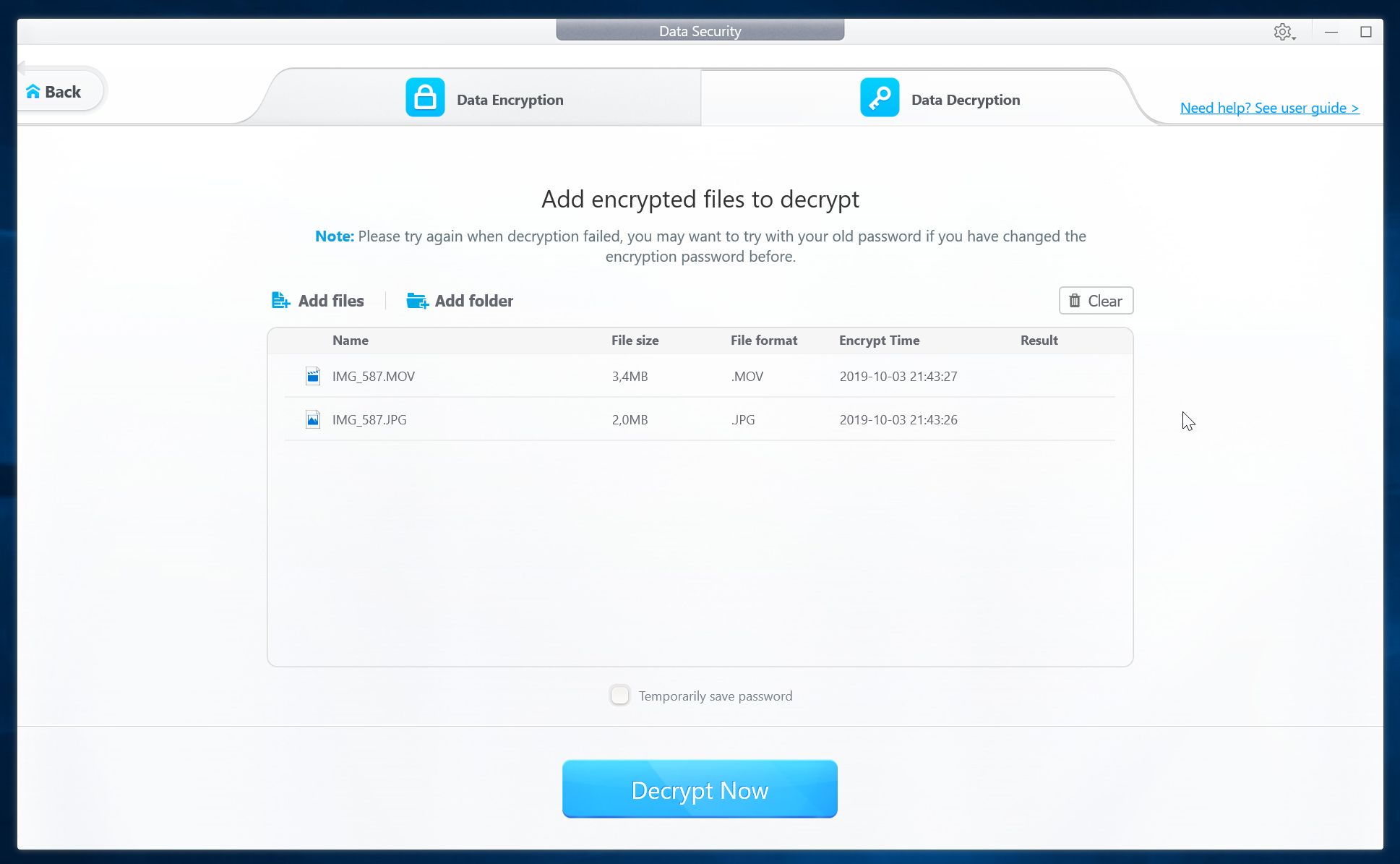Click the Name column header

click(x=351, y=341)
